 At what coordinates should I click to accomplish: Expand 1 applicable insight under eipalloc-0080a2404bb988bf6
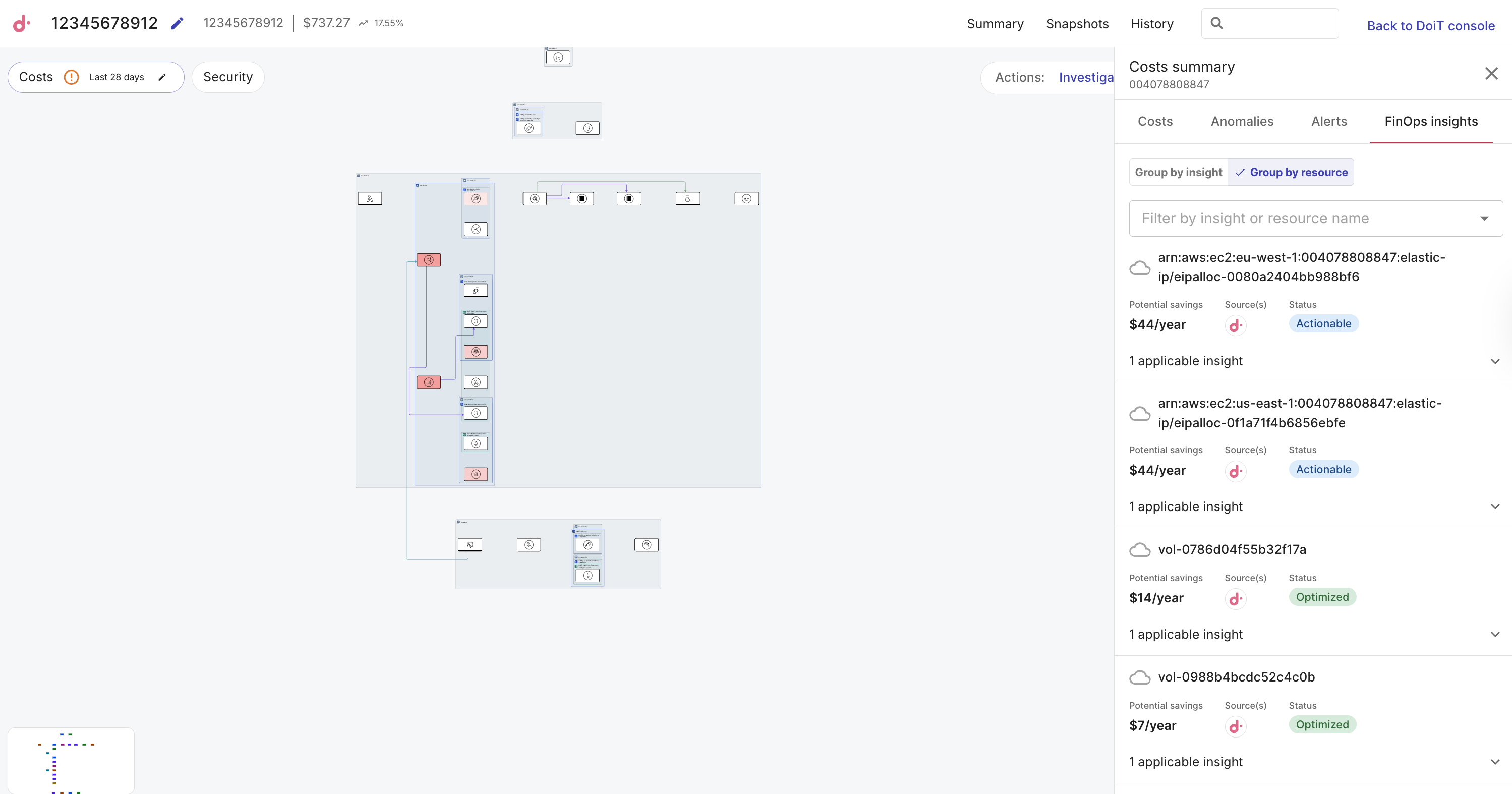(1495, 361)
